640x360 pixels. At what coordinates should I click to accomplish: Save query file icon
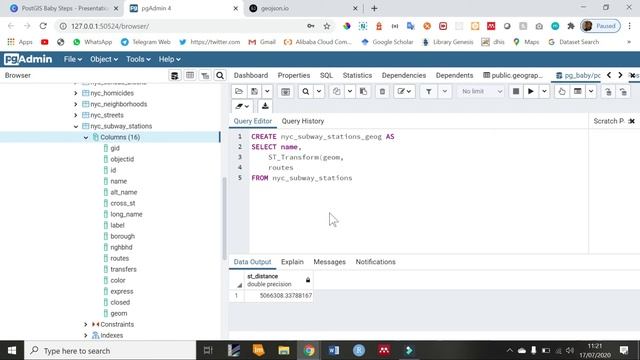click(254, 91)
